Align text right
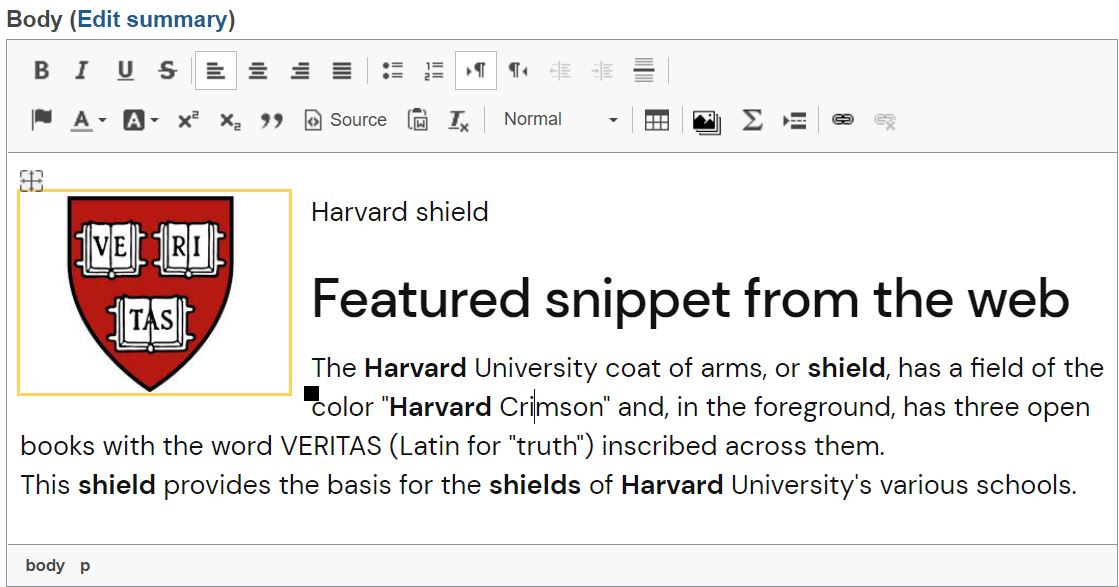 (300, 71)
